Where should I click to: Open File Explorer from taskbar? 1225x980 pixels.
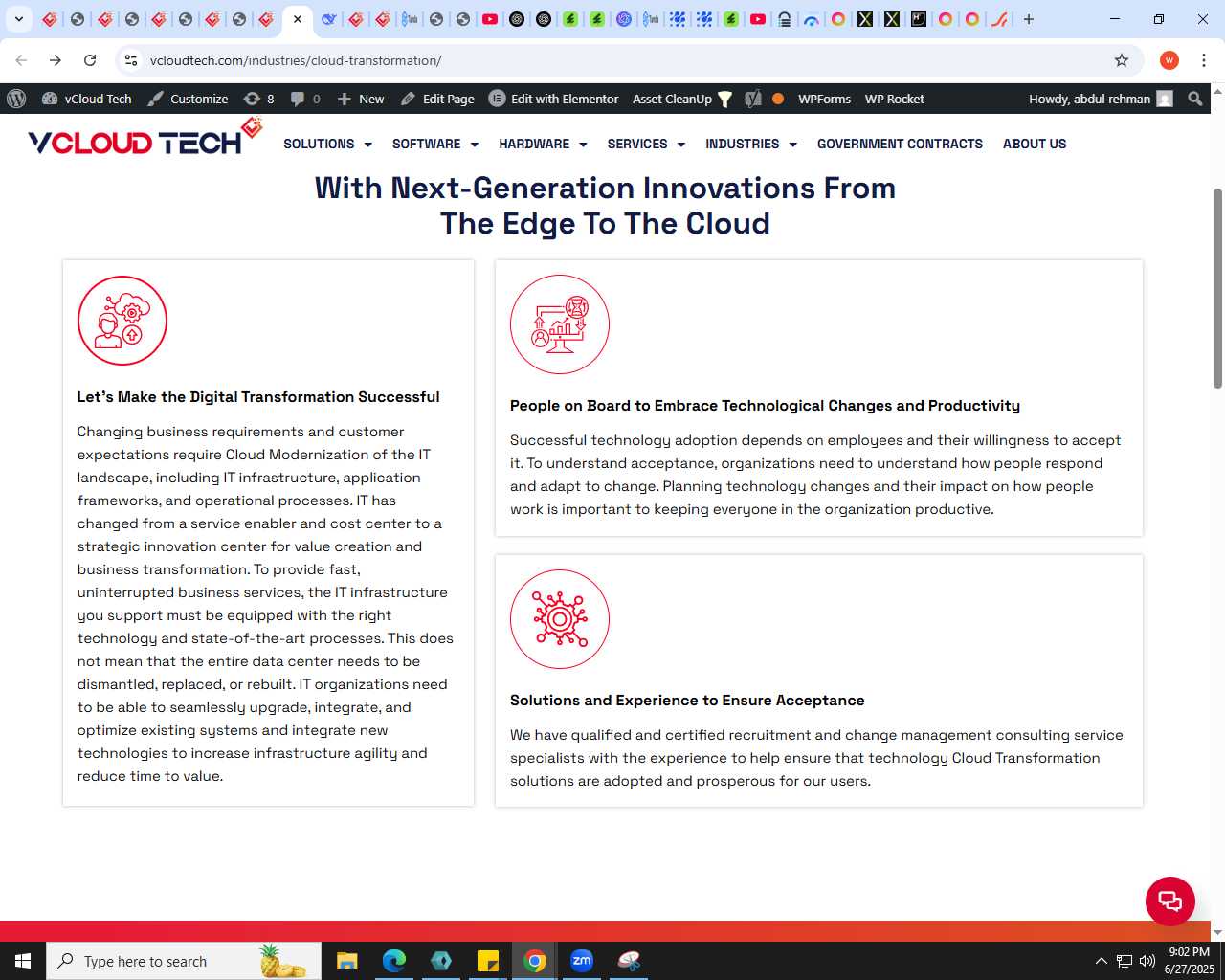347,961
